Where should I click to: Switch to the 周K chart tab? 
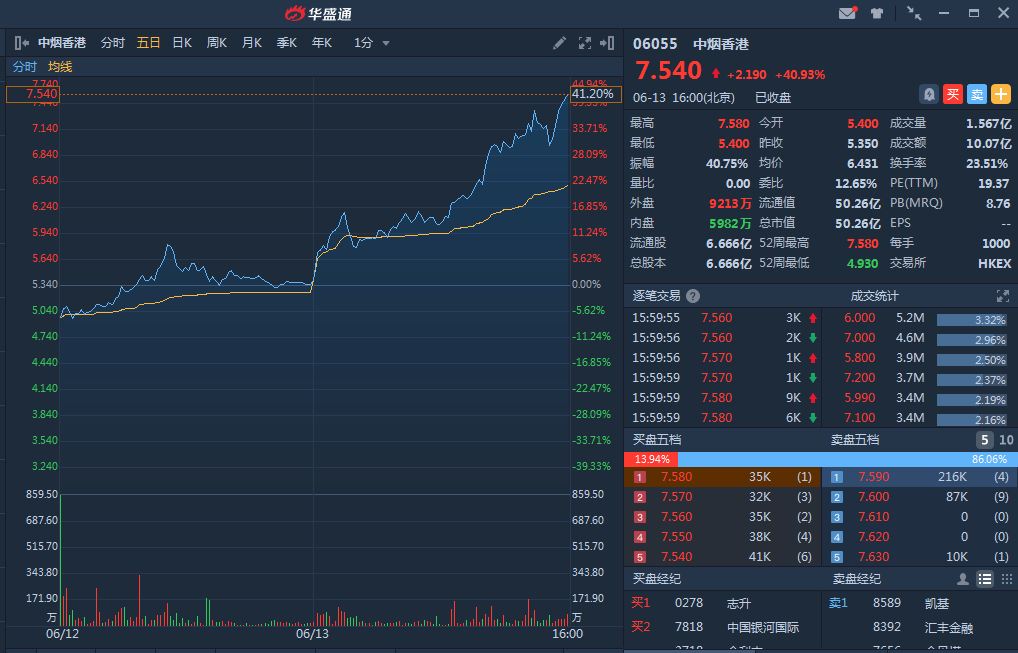pos(216,43)
